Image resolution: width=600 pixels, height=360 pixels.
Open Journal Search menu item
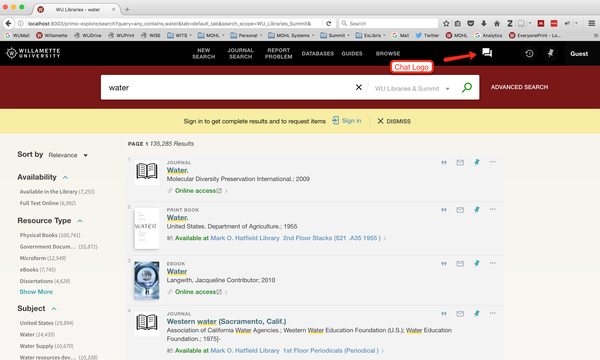click(x=240, y=53)
